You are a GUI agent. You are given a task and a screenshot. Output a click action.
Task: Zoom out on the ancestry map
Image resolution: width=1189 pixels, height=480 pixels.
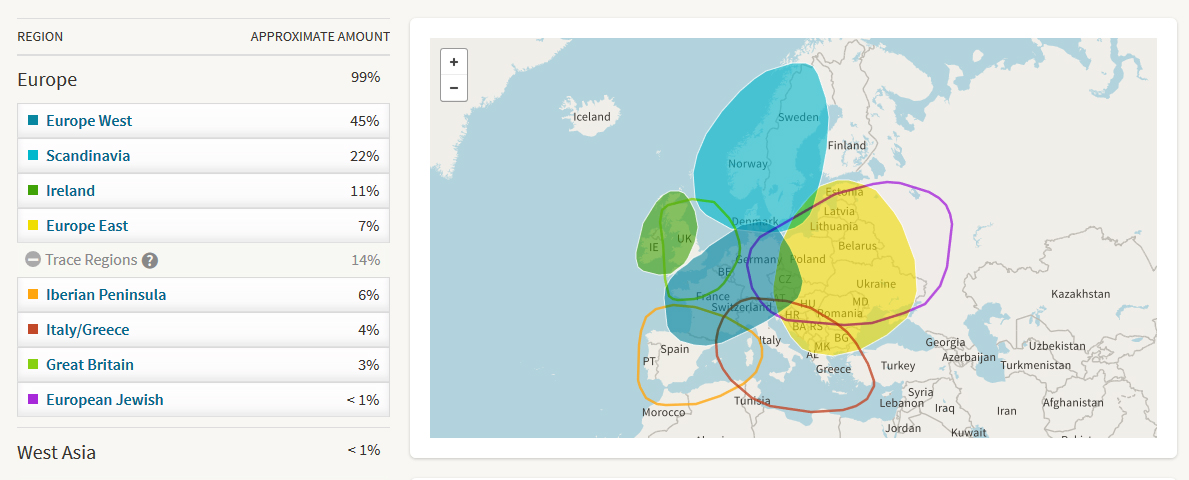coord(454,88)
